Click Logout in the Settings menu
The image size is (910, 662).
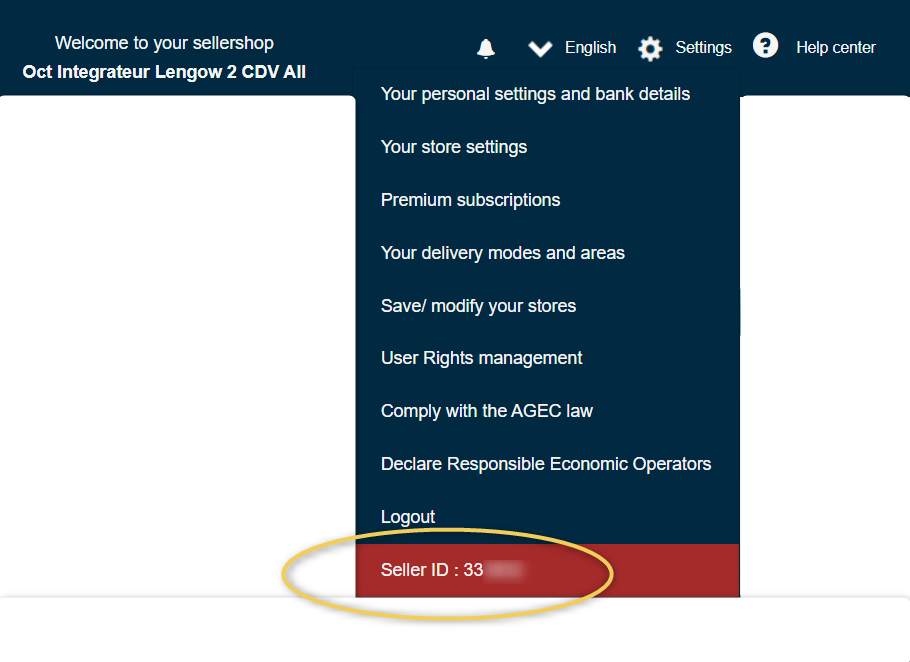point(408,517)
